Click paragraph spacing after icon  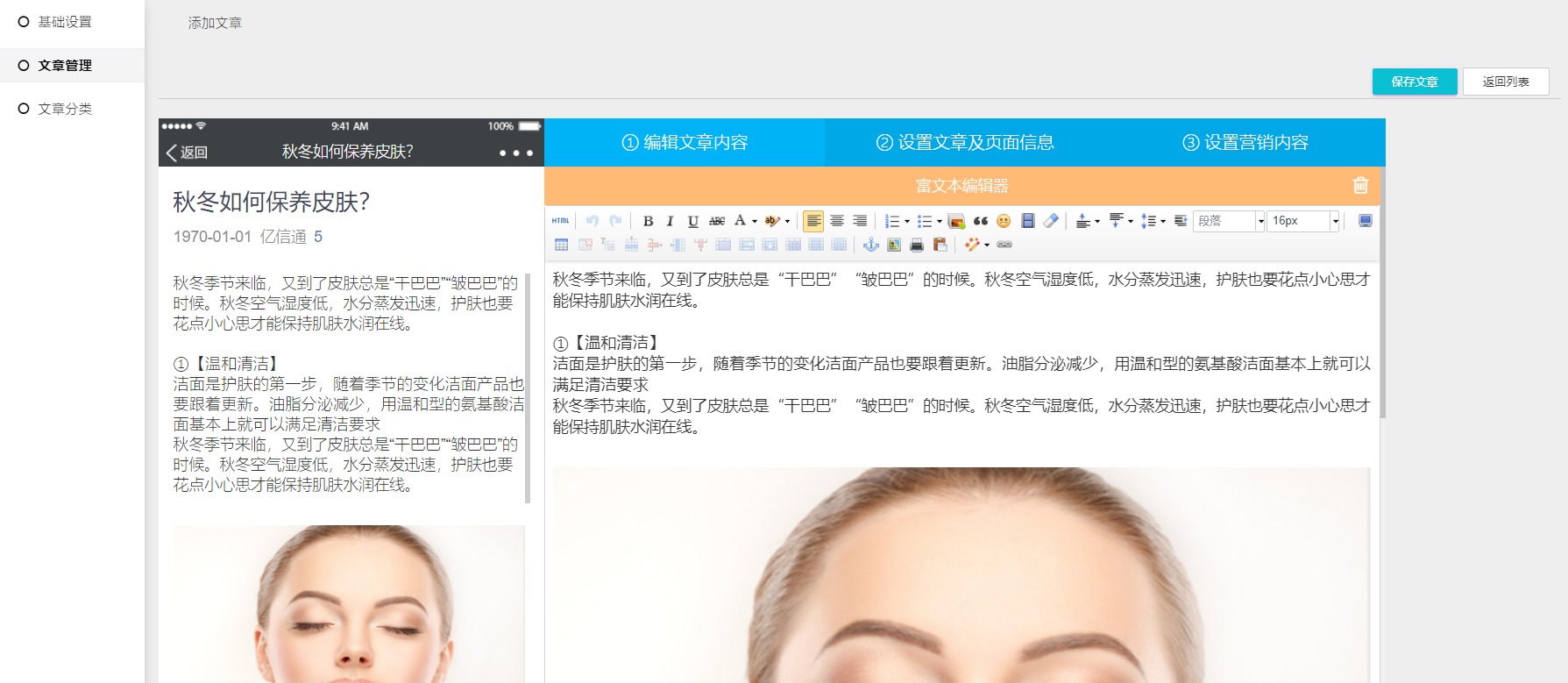tap(1116, 221)
